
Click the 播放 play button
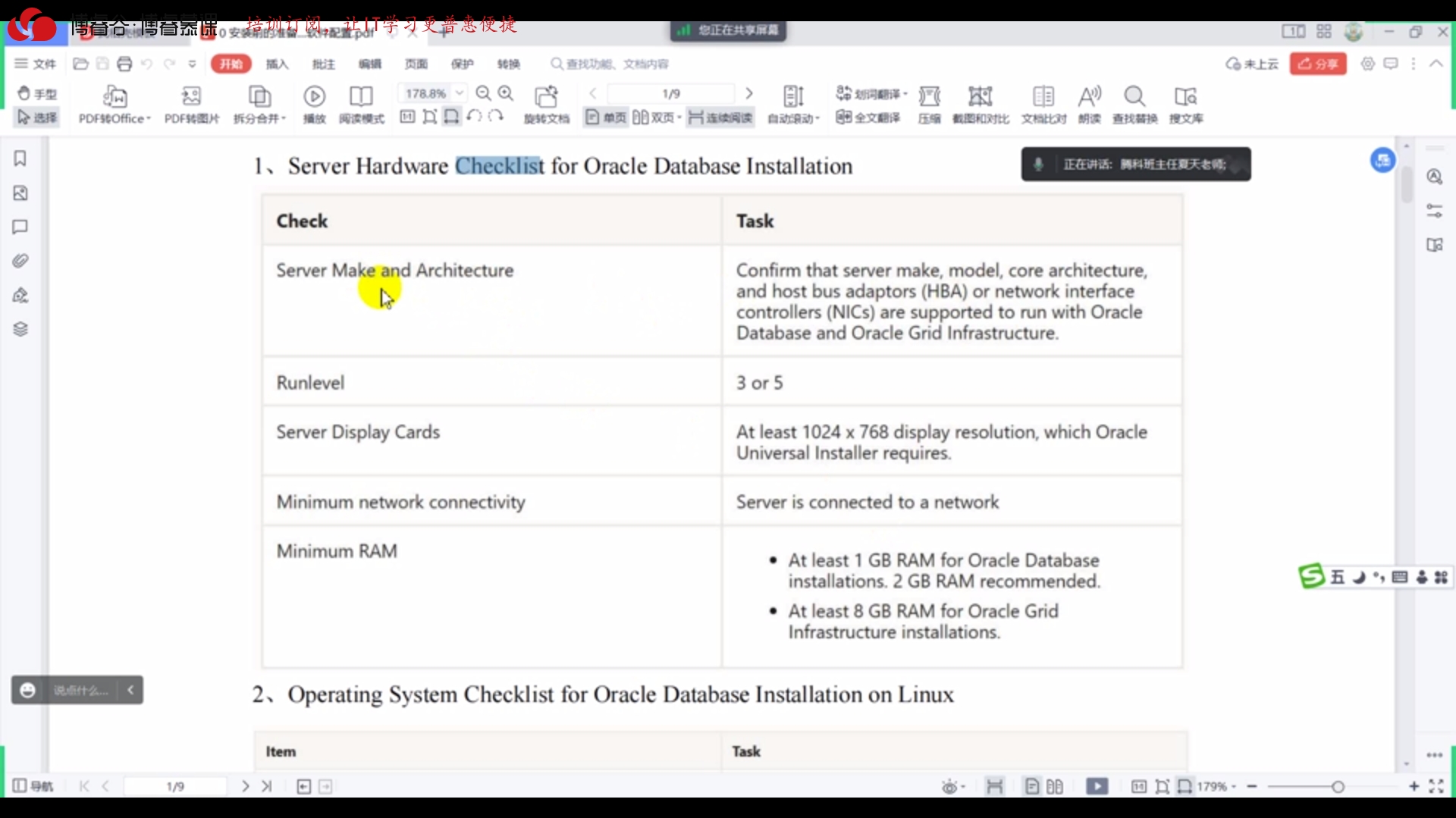pos(315,105)
